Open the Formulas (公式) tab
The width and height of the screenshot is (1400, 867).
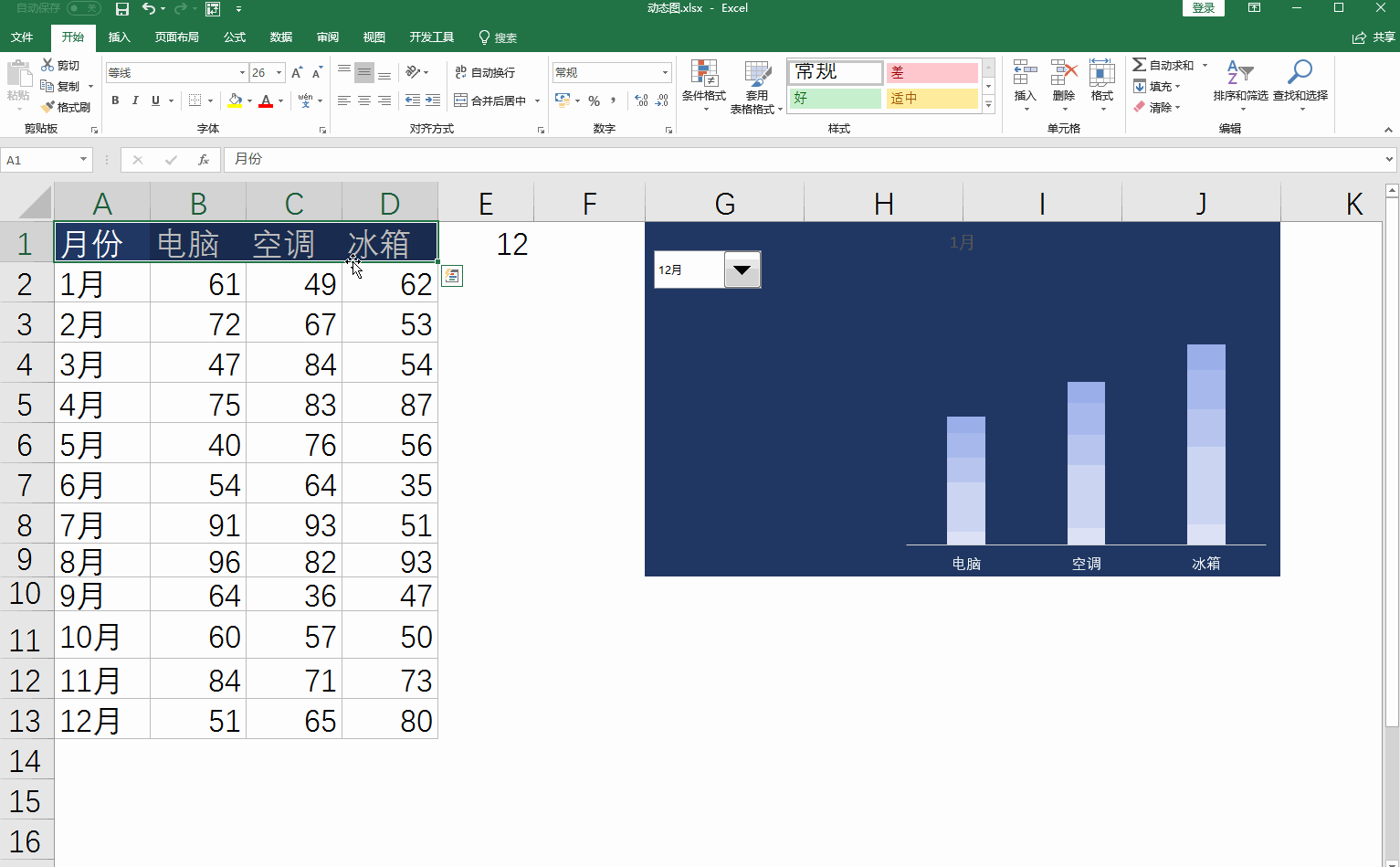[235, 37]
